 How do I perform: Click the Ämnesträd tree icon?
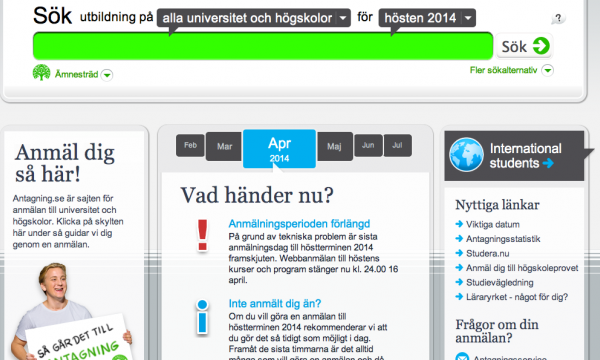pos(41,72)
